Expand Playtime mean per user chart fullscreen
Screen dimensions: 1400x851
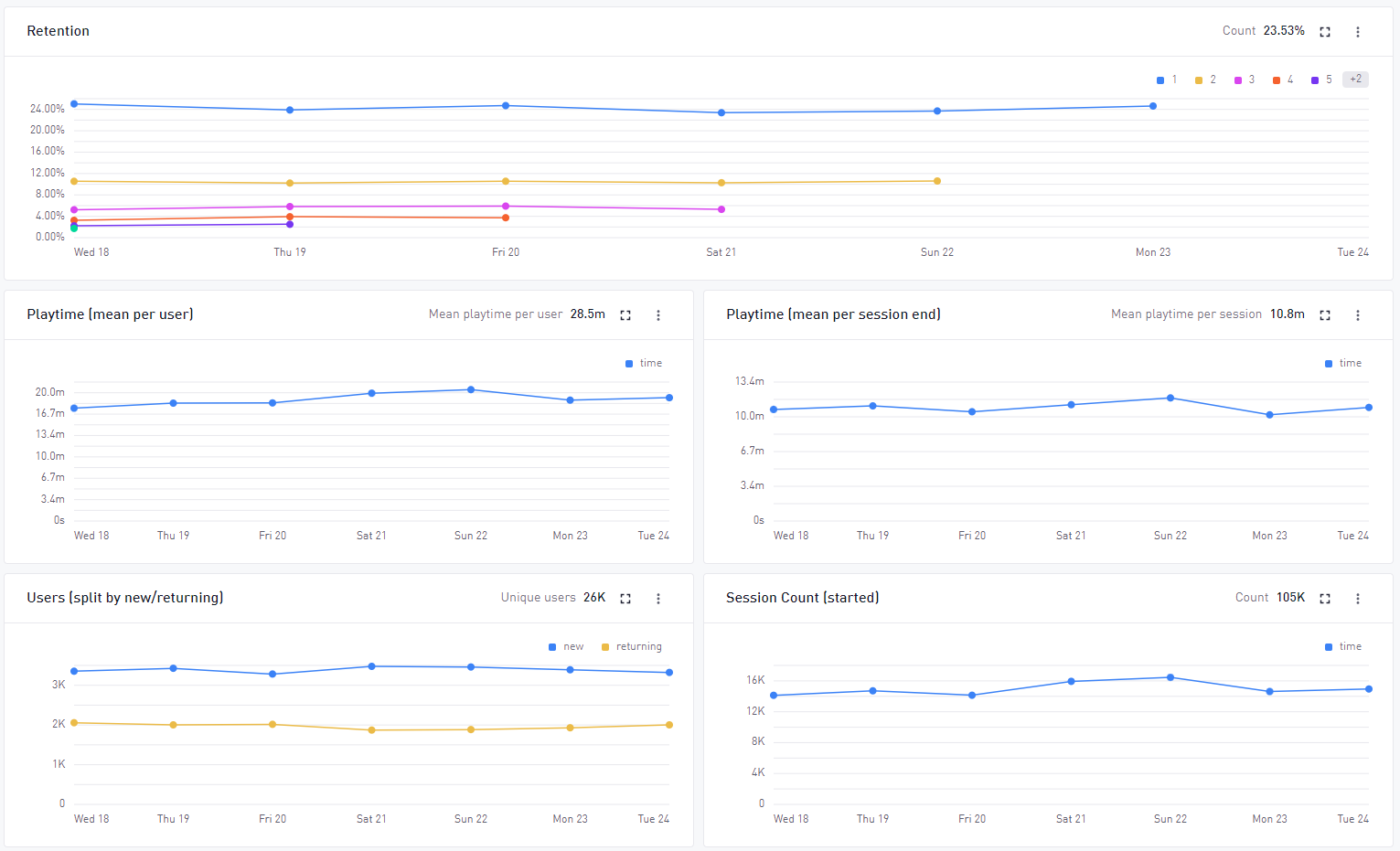click(625, 315)
